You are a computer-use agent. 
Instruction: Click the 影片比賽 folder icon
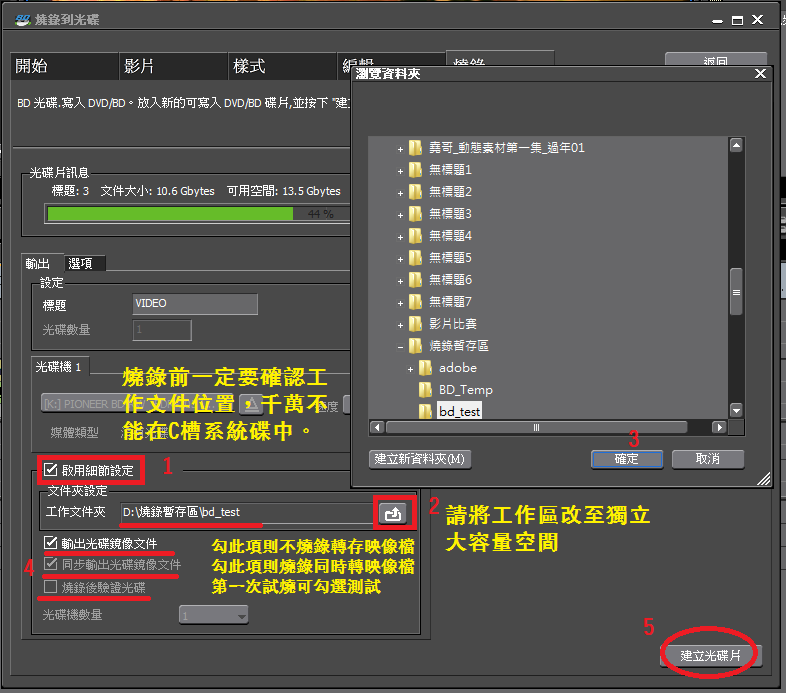point(416,323)
